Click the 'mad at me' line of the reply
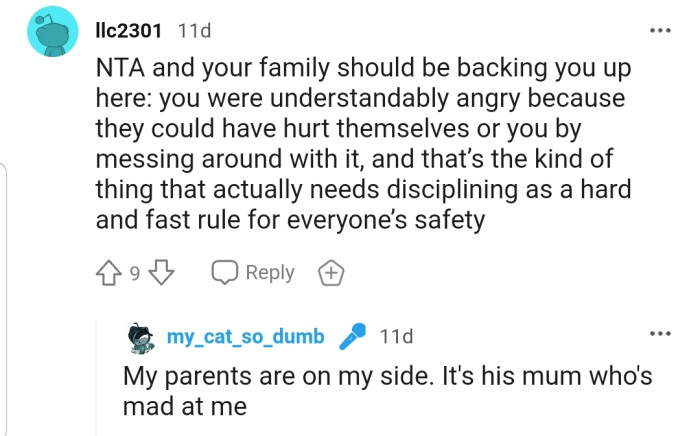This screenshot has width=700, height=436. pyautogui.click(x=185, y=408)
